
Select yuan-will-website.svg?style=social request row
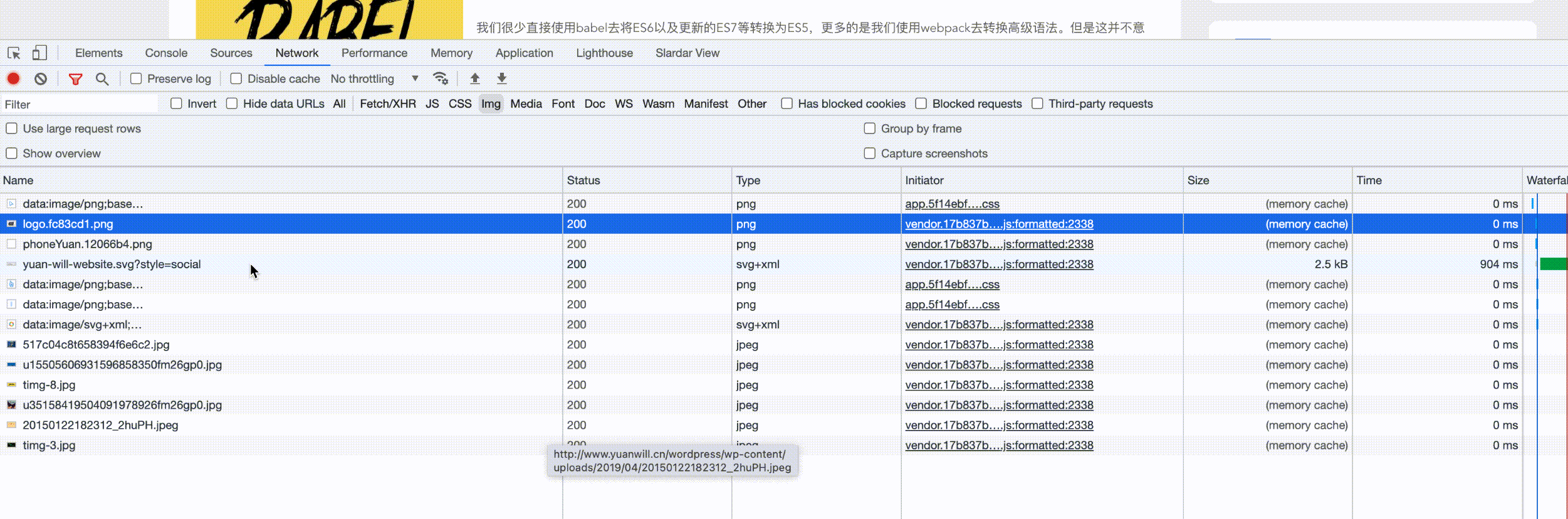783,264
